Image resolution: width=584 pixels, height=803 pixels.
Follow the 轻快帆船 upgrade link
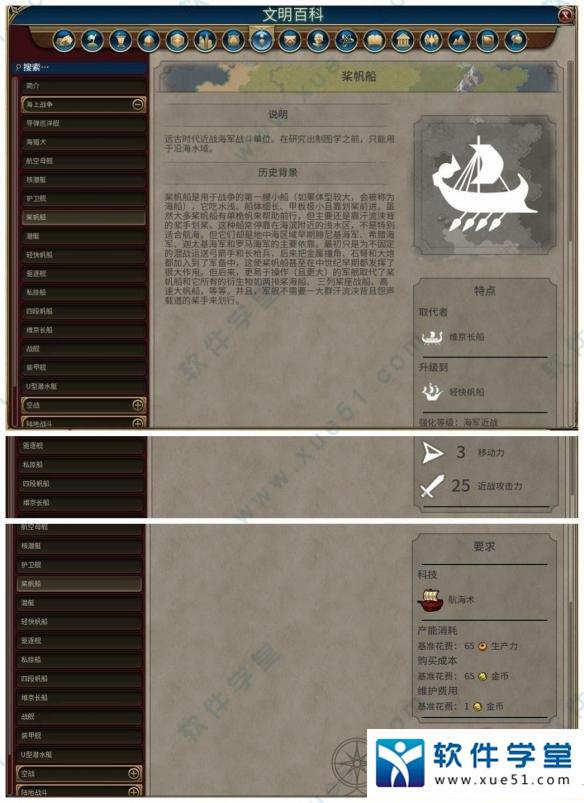pyautogui.click(x=467, y=392)
